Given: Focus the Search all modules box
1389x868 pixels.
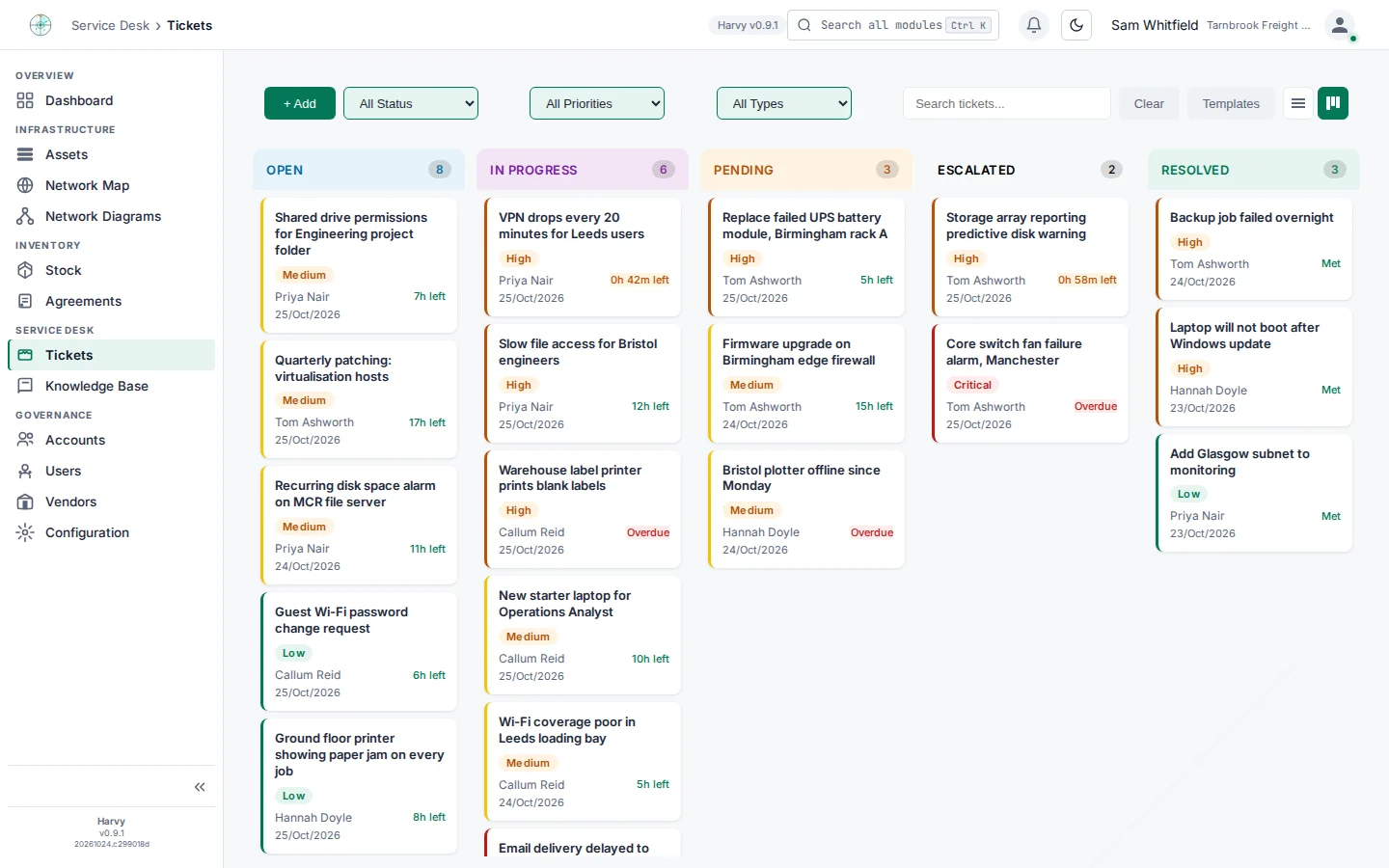Looking at the screenshot, I should pyautogui.click(x=893, y=25).
